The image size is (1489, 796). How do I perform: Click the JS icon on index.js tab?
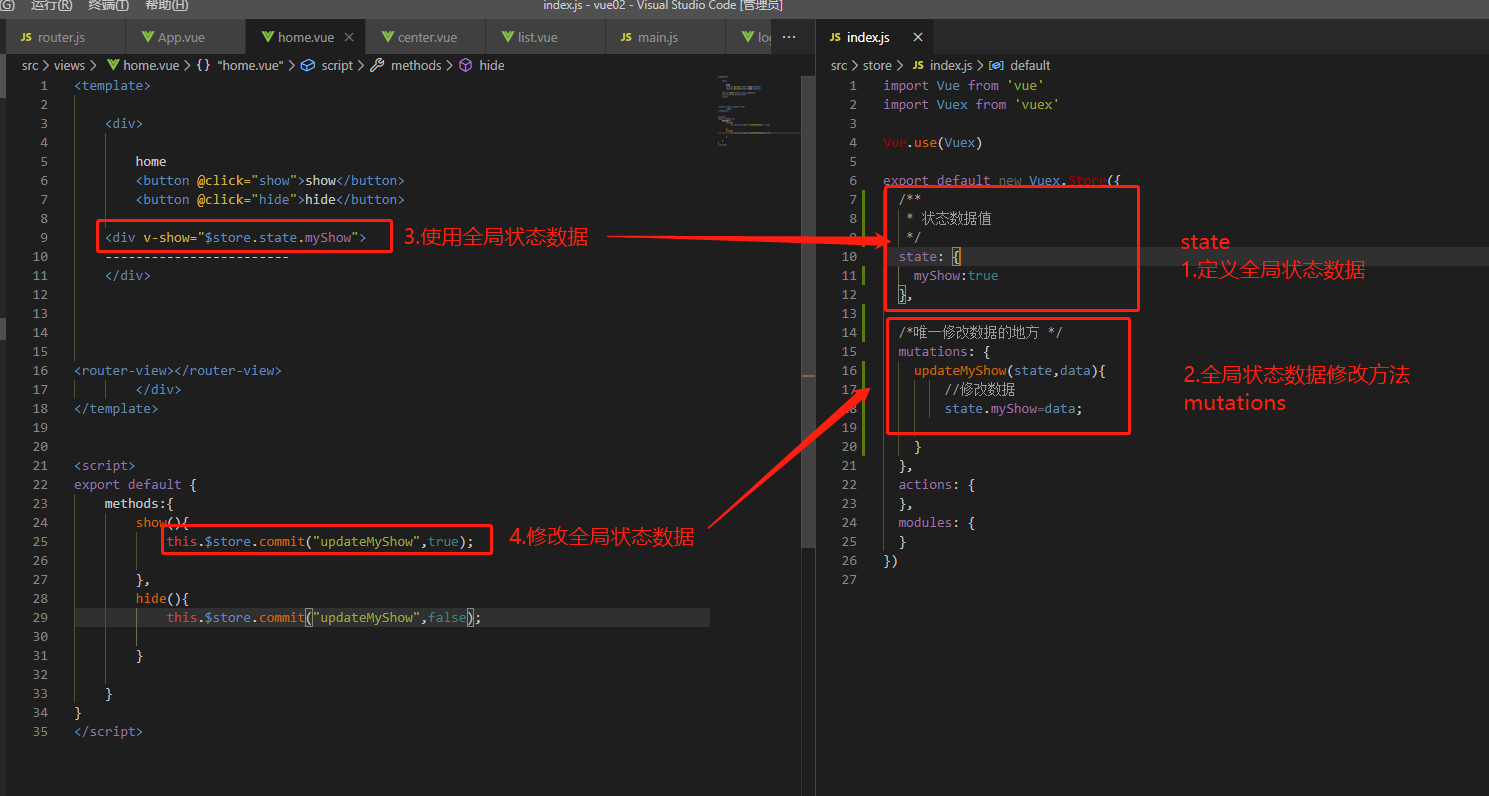[x=835, y=37]
